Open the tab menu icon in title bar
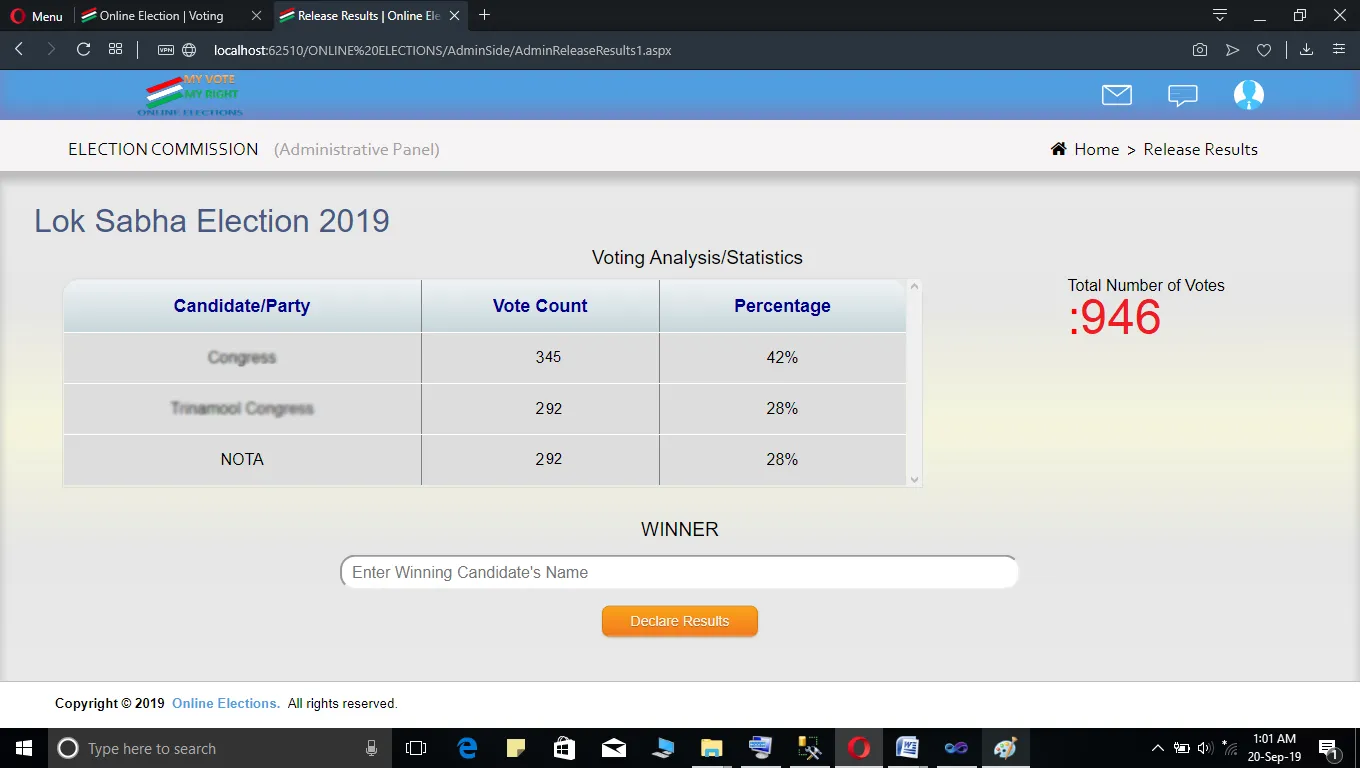This screenshot has height=768, width=1360. click(x=1219, y=15)
